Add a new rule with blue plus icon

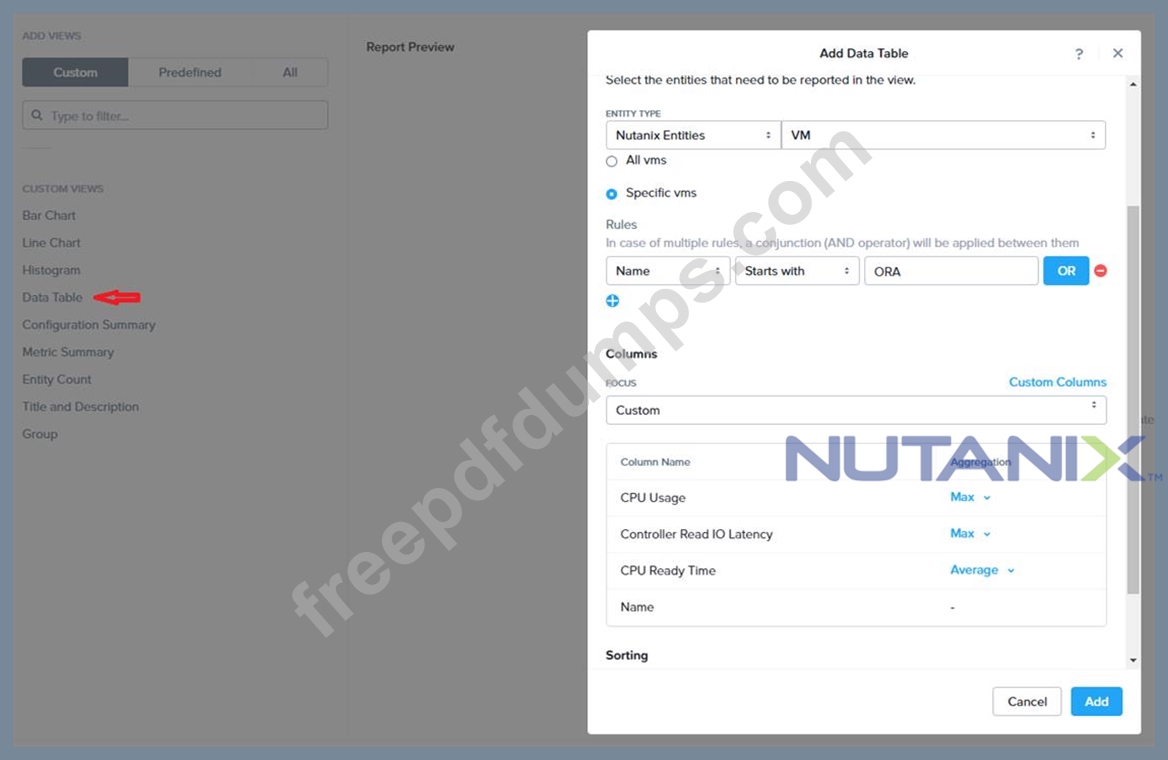coord(612,300)
